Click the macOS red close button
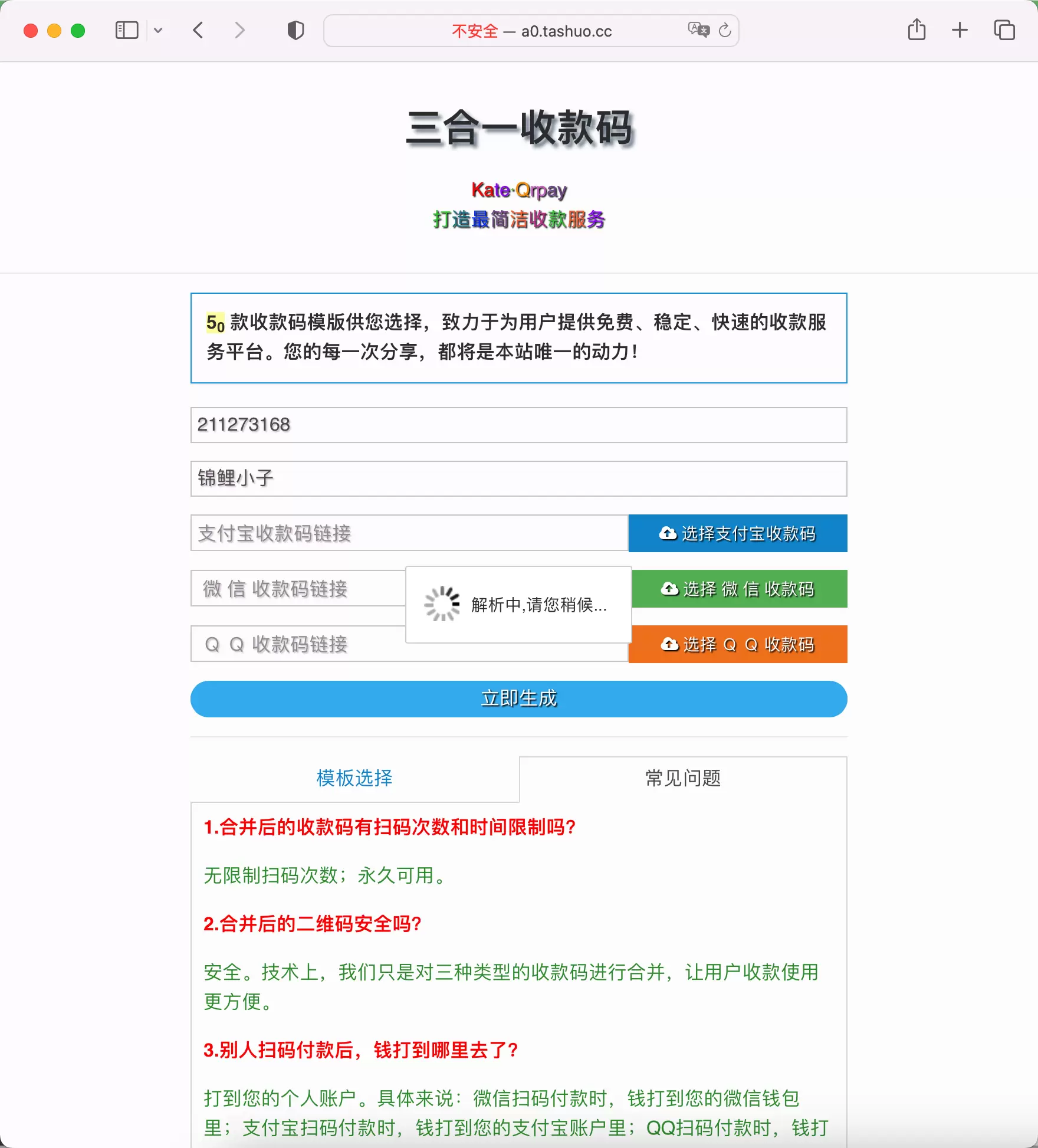 [31, 31]
